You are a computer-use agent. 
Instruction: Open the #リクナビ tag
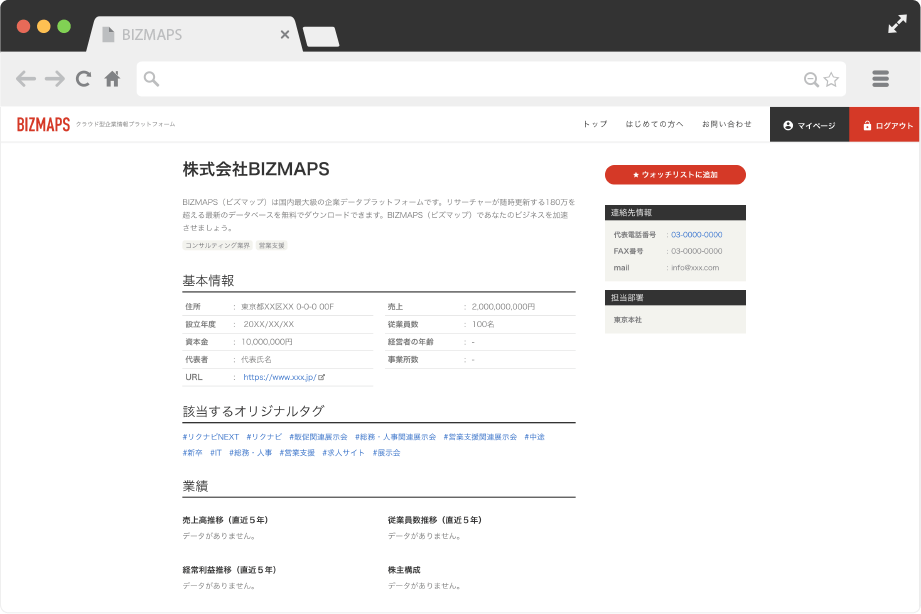click(264, 437)
